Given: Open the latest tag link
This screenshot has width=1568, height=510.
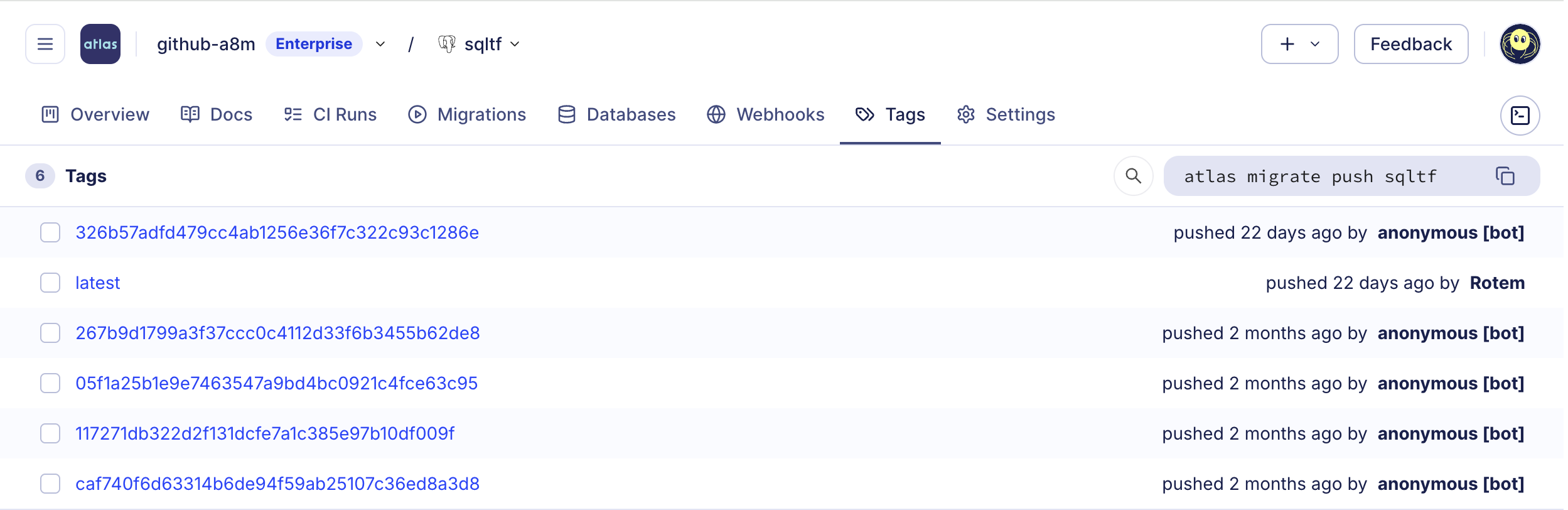Looking at the screenshot, I should point(98,283).
